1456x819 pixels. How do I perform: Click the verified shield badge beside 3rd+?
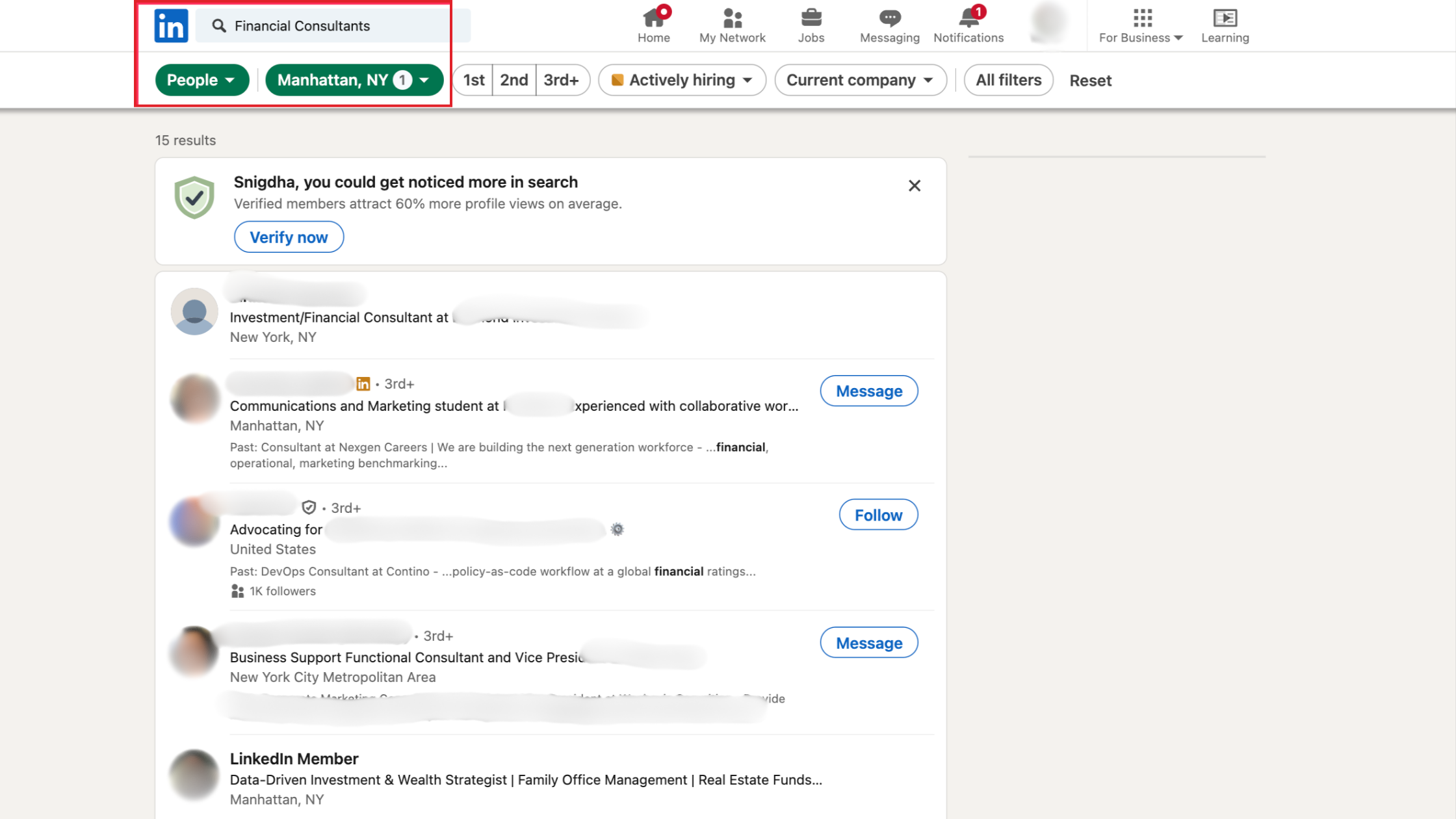point(309,508)
